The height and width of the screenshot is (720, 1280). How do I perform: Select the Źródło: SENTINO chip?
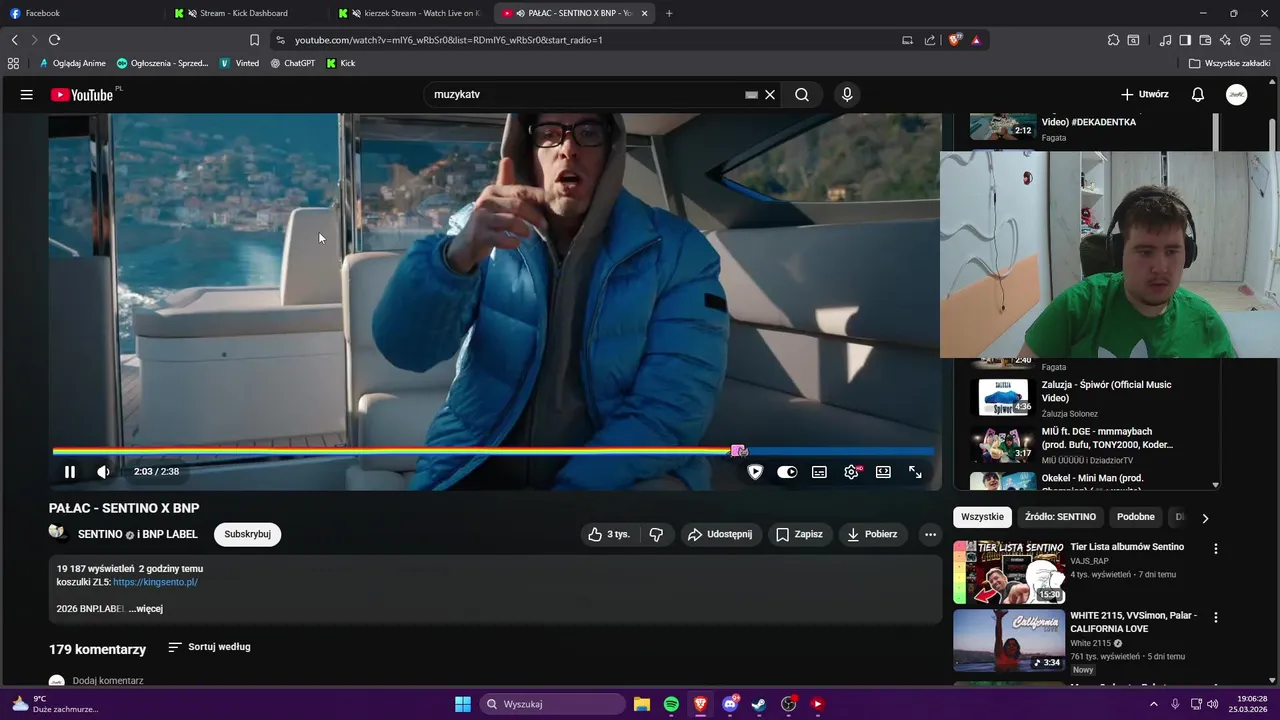1060,517
